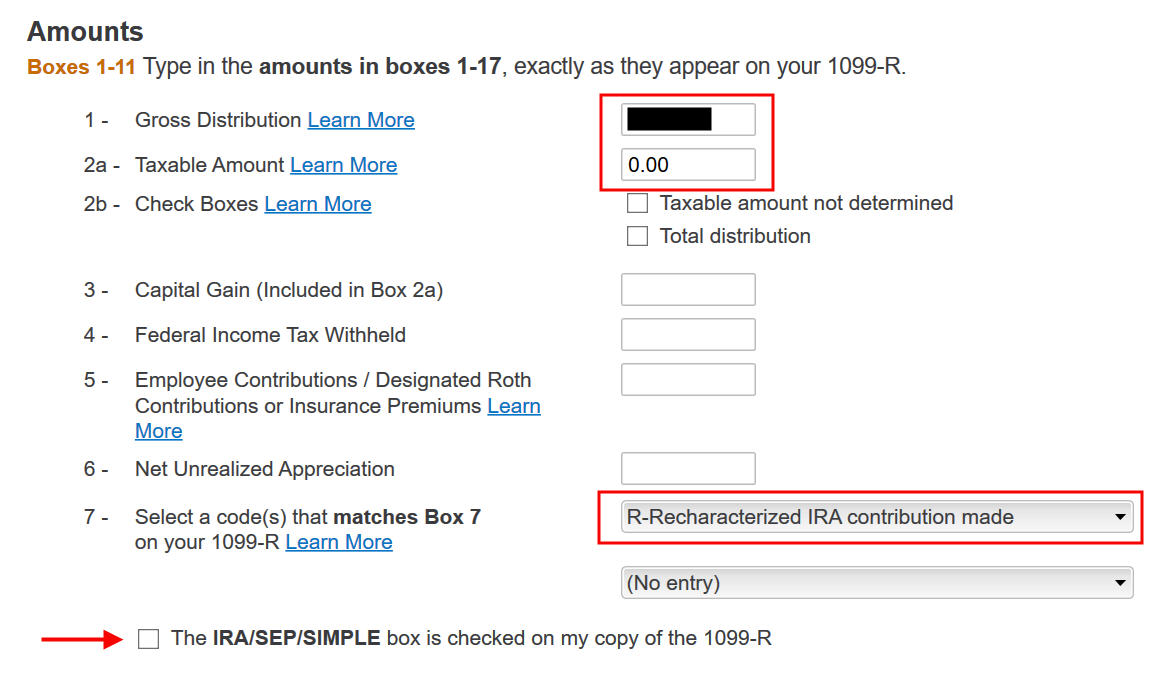Enable 'Taxable amount not determined' checkbox
Viewport: 1164px width, 674px height.
tap(637, 203)
